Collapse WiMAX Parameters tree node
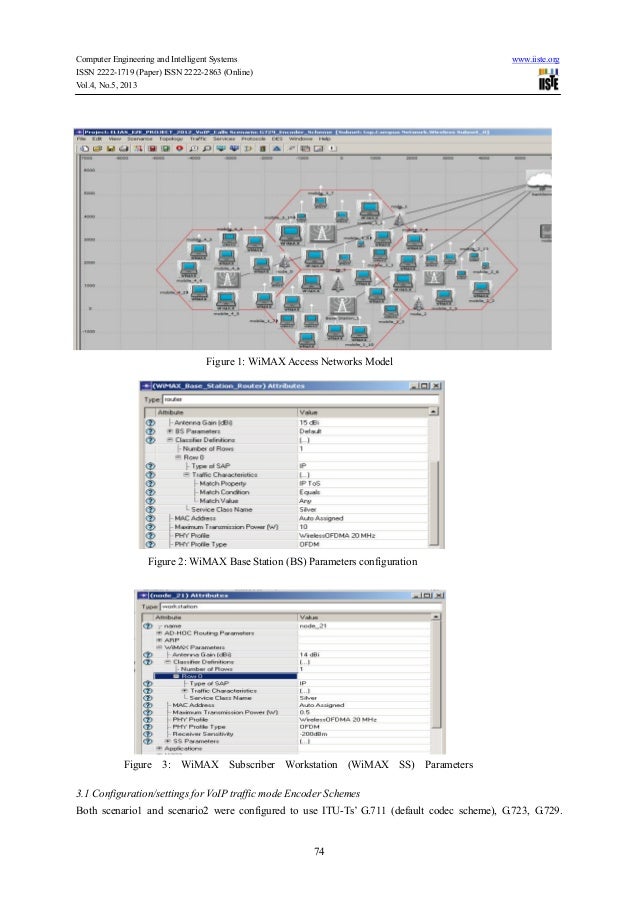 160,647
